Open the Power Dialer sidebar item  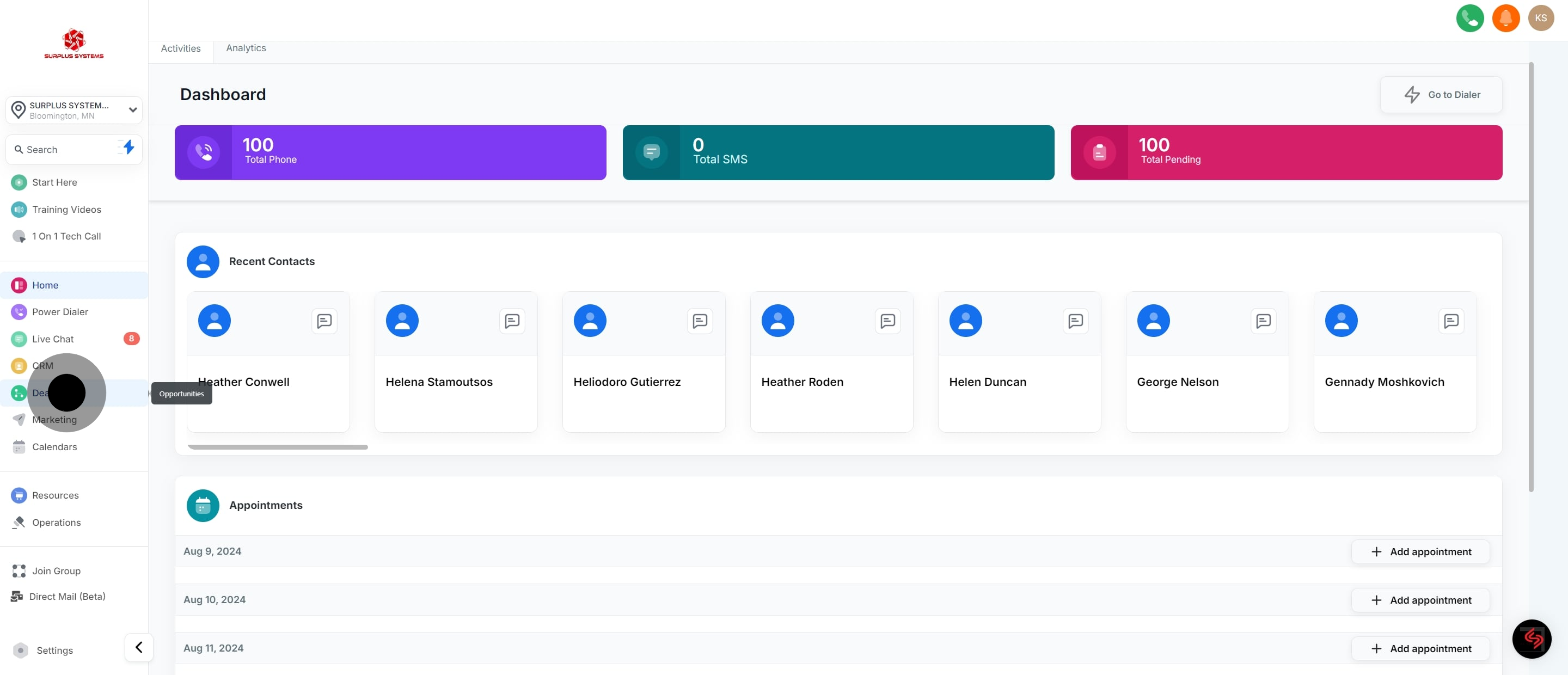pyautogui.click(x=60, y=311)
